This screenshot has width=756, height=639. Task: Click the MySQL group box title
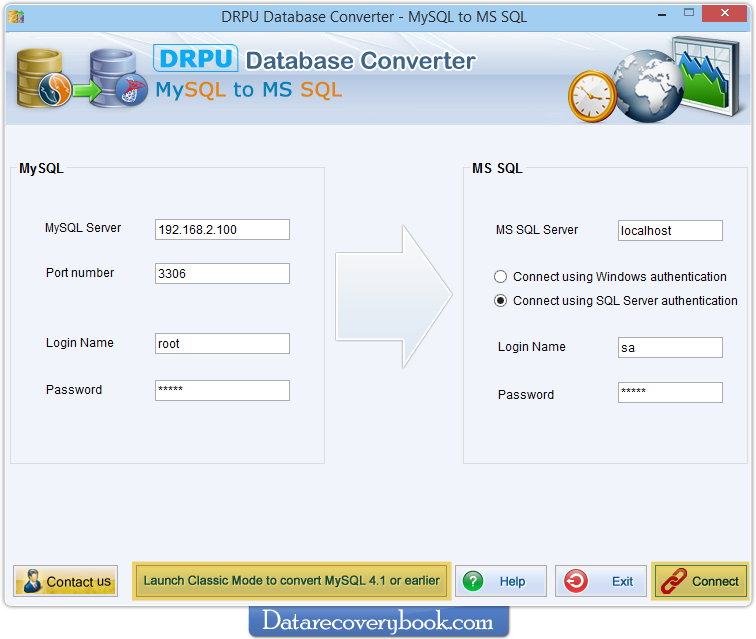[x=41, y=168]
